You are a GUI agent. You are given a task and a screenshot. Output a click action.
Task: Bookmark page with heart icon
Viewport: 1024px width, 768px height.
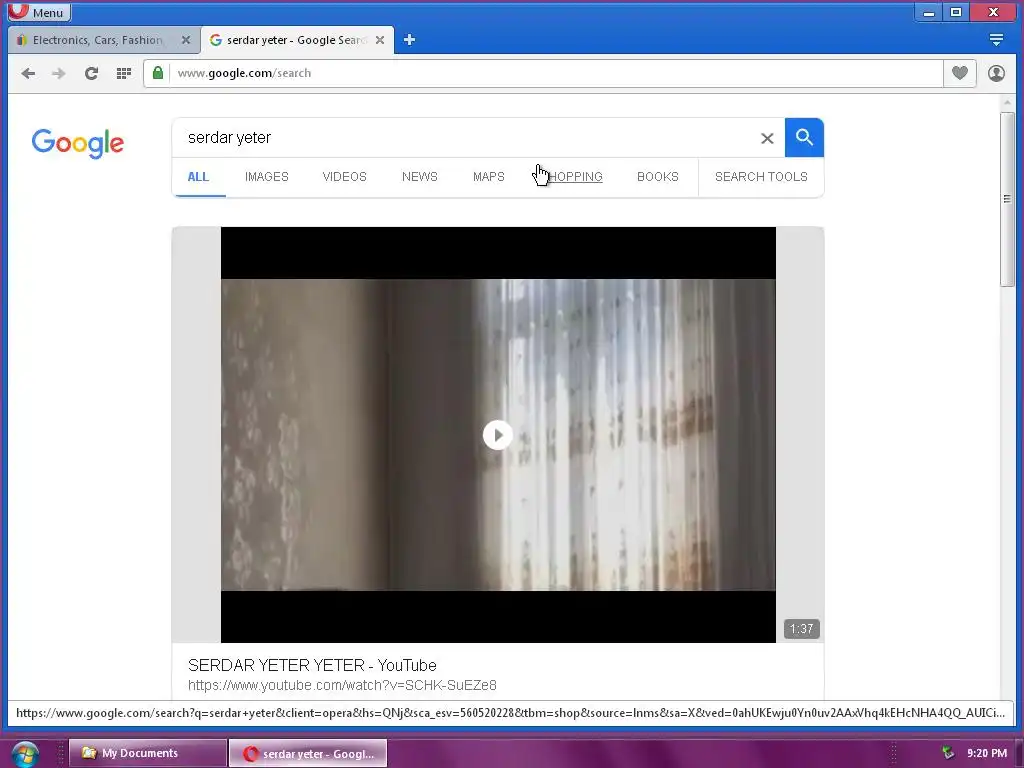tap(959, 73)
